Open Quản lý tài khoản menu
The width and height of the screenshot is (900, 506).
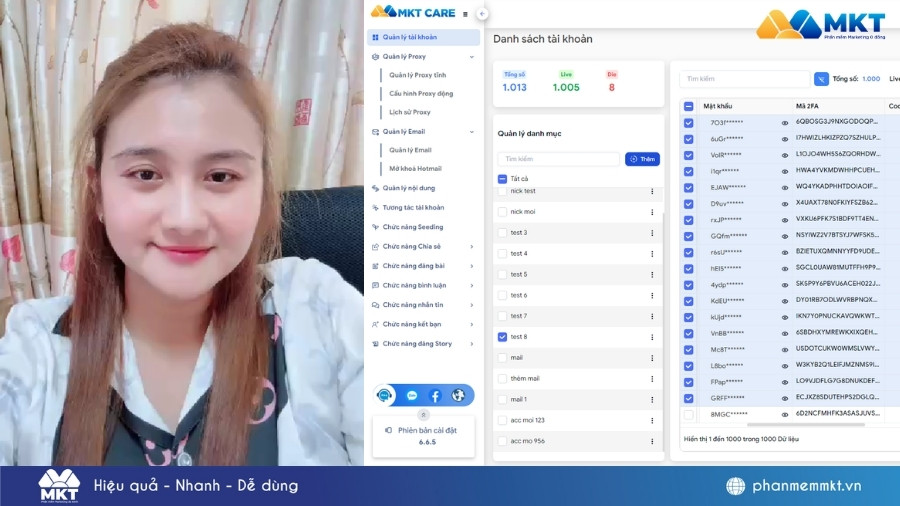424,37
